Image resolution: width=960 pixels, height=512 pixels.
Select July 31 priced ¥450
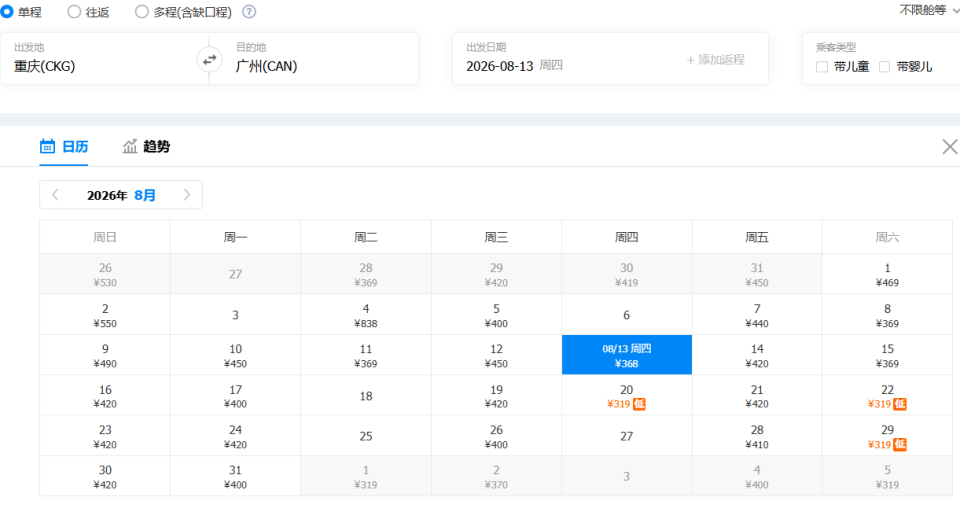pos(757,274)
